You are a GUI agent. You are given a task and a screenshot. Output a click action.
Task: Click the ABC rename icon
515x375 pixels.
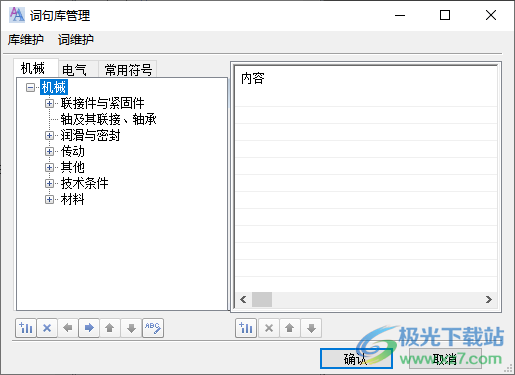[153, 328]
